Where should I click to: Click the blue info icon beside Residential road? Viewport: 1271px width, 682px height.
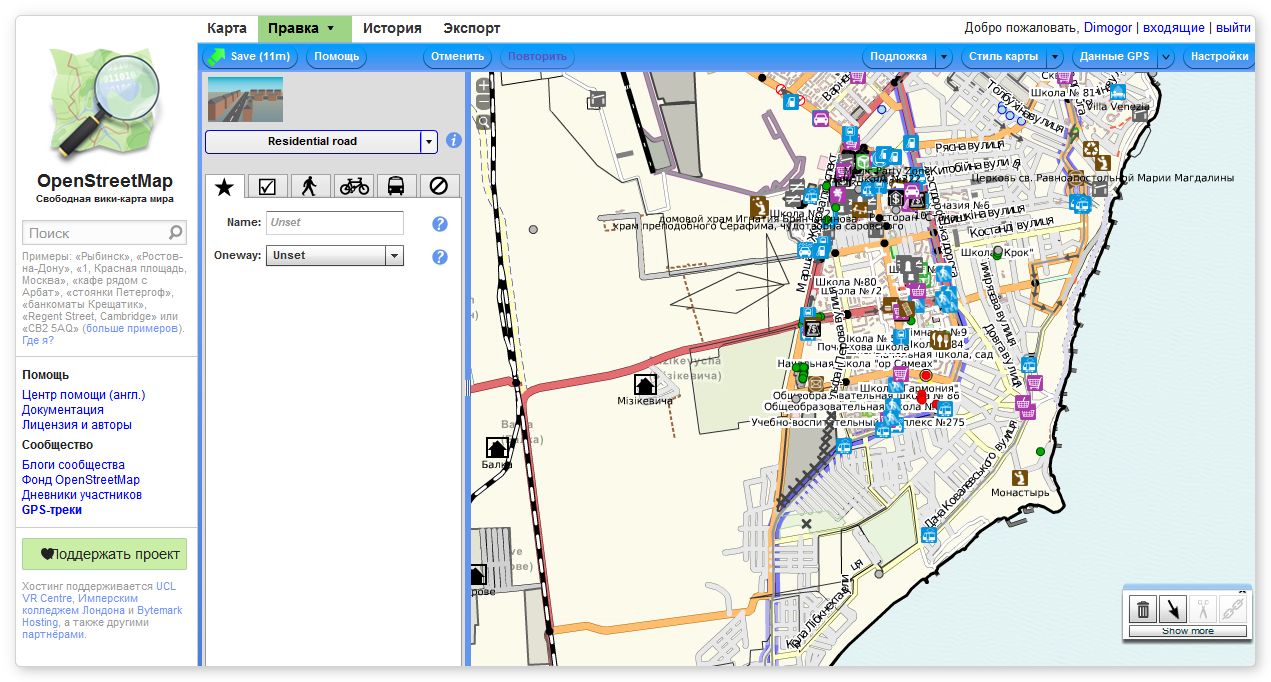pyautogui.click(x=454, y=141)
